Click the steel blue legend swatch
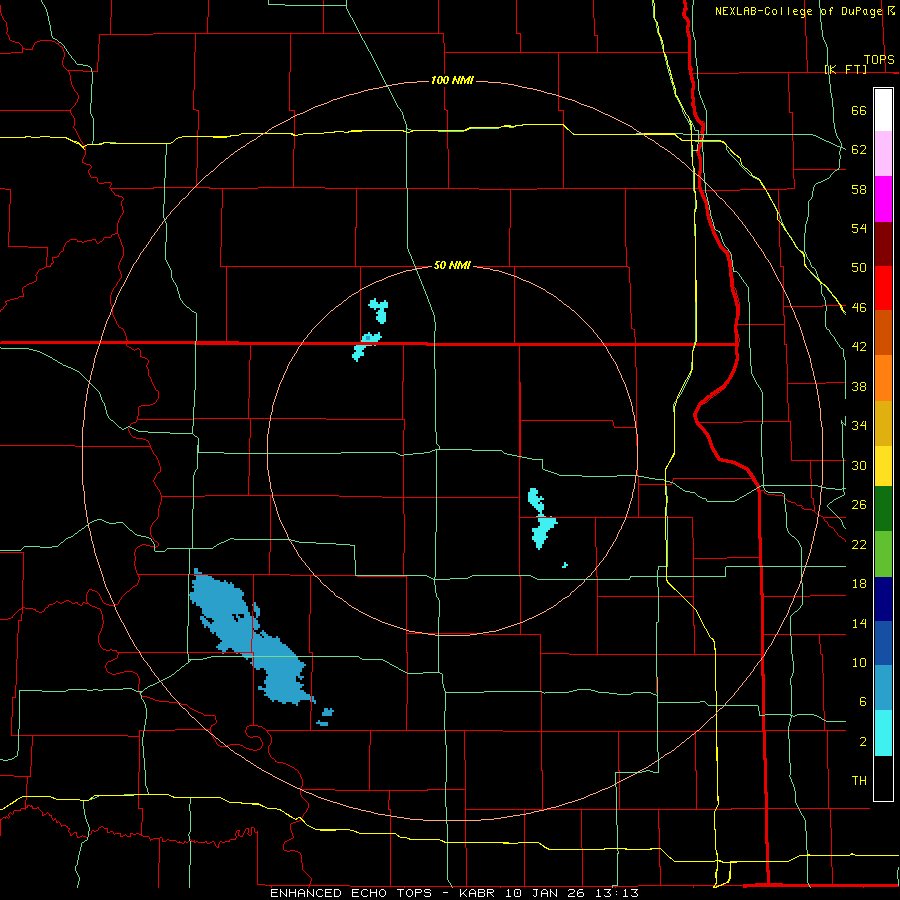900x900 pixels. pyautogui.click(x=883, y=687)
